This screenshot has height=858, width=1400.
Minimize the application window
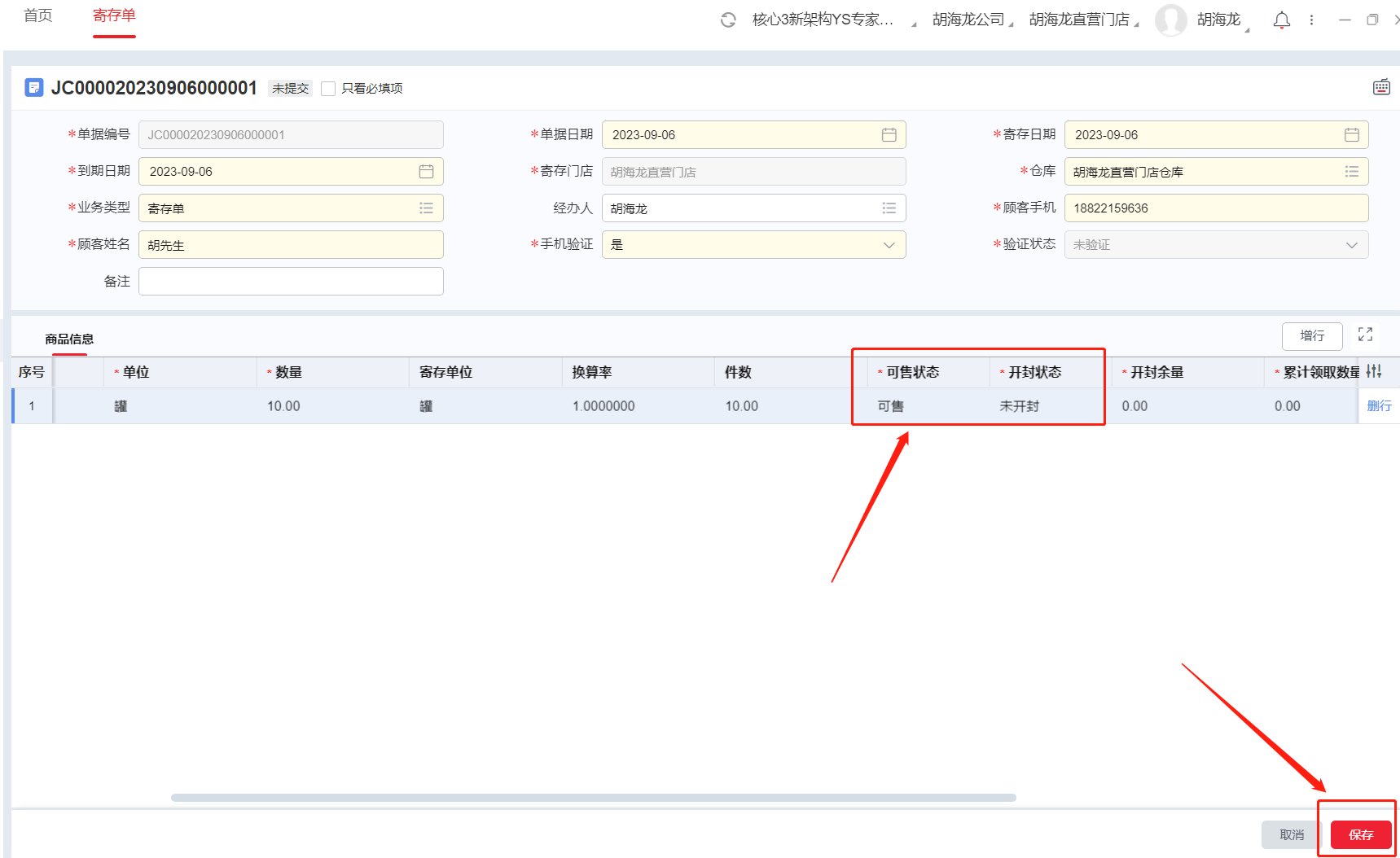1345,20
